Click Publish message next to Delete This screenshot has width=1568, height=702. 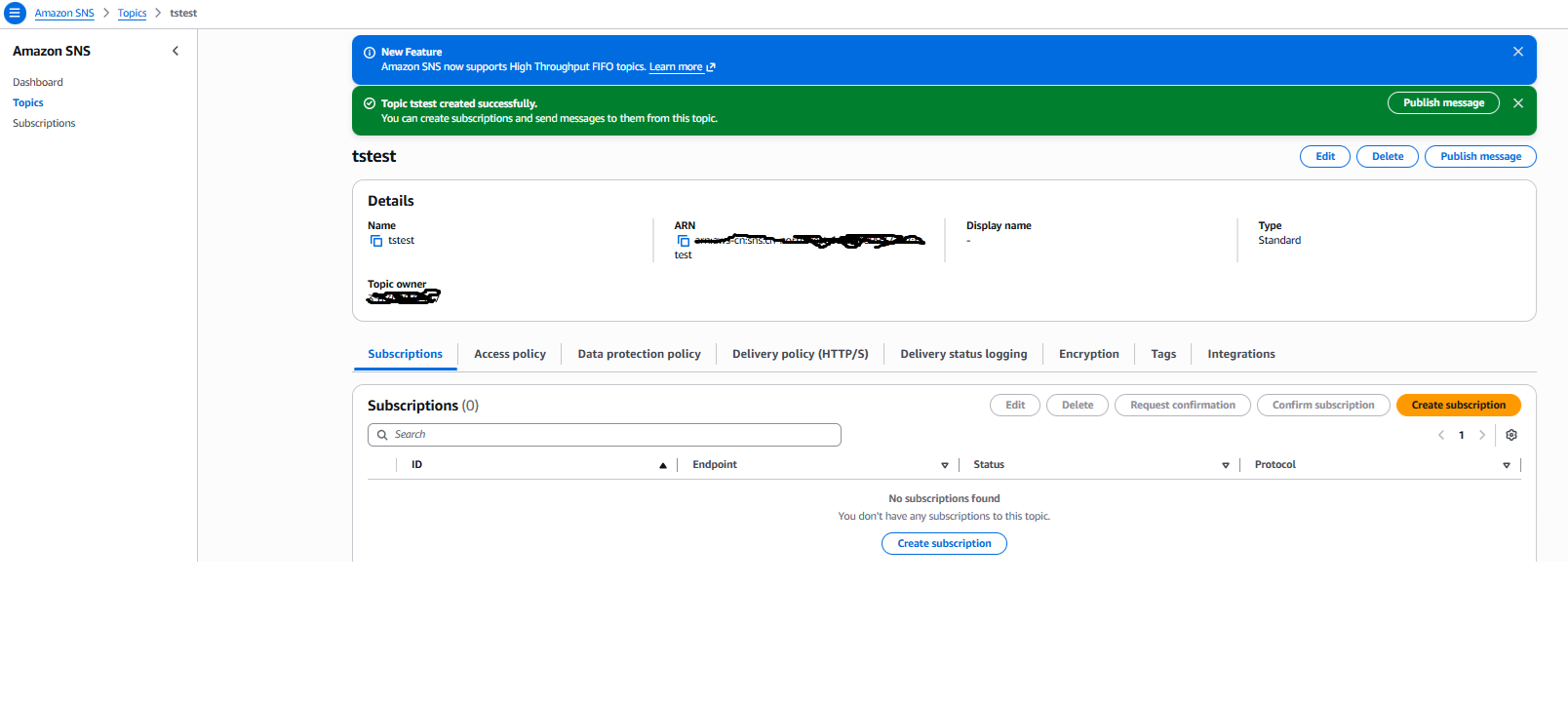pyautogui.click(x=1480, y=156)
